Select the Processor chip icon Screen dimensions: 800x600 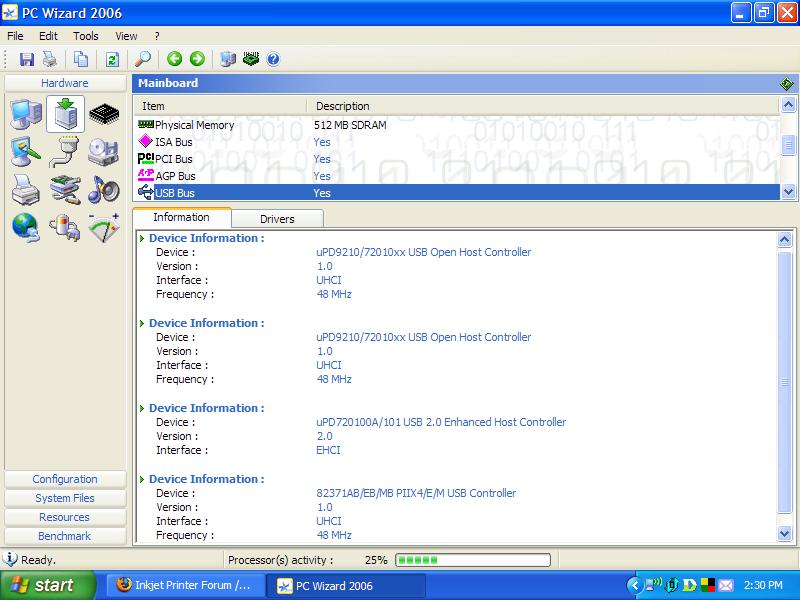(104, 114)
